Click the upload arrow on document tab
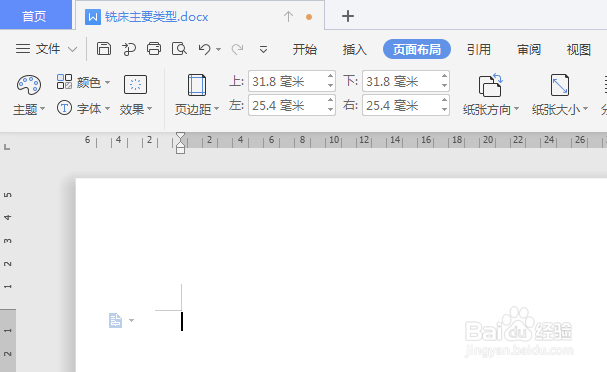The height and width of the screenshot is (372, 607). [x=288, y=17]
